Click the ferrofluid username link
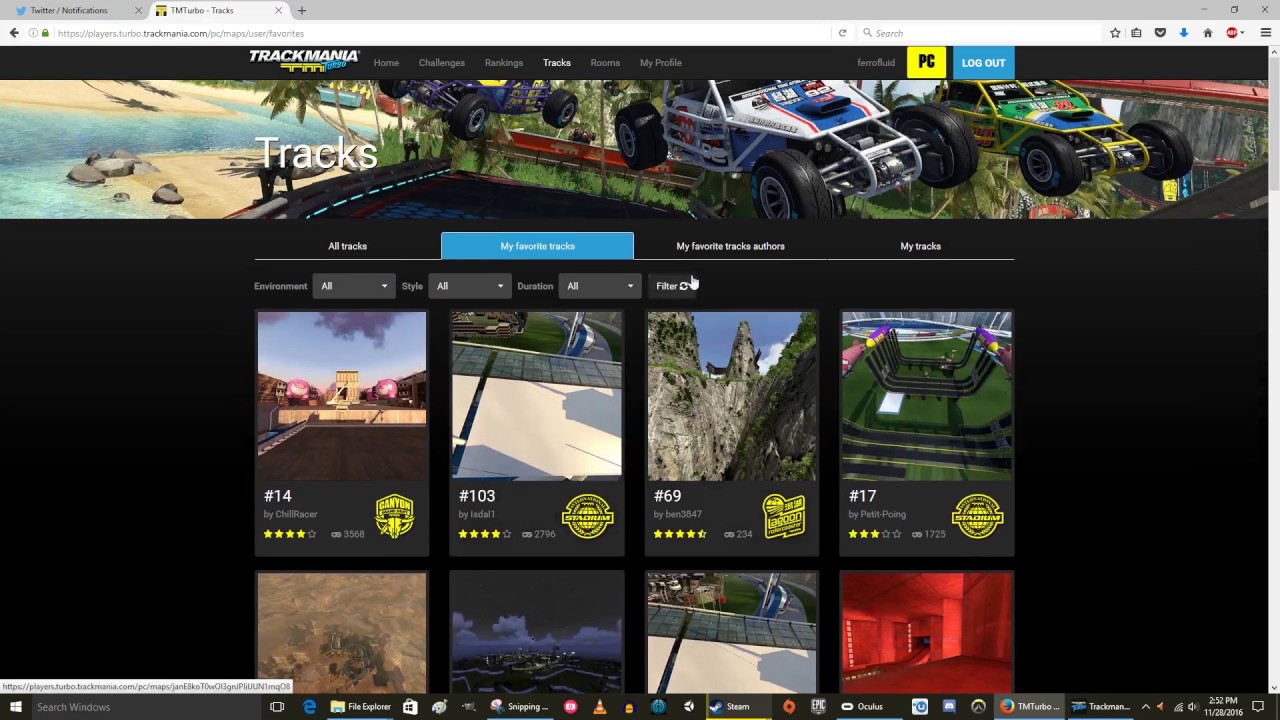This screenshot has width=1280, height=720. (876, 63)
